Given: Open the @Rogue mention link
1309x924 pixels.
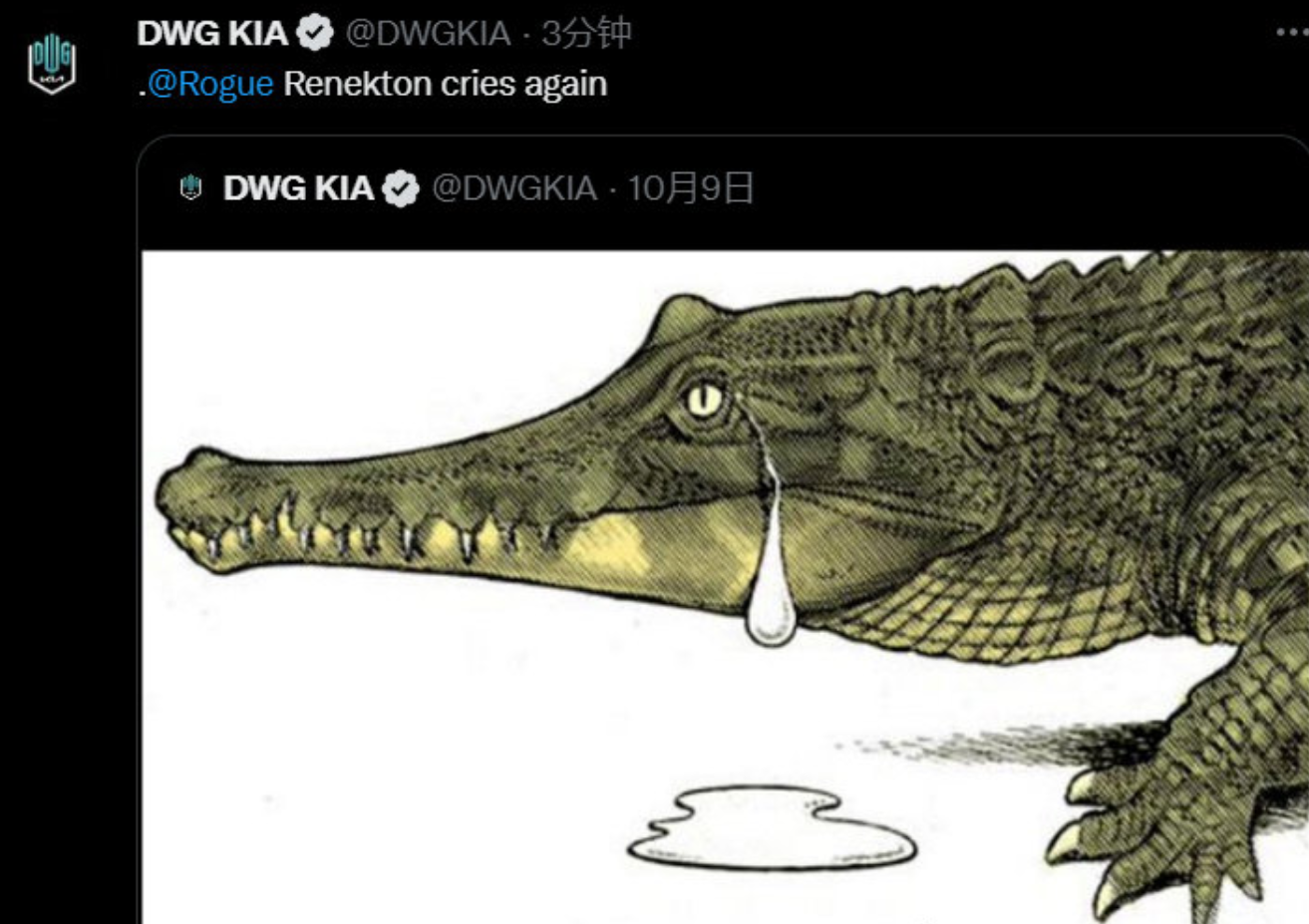Looking at the screenshot, I should tap(210, 84).
